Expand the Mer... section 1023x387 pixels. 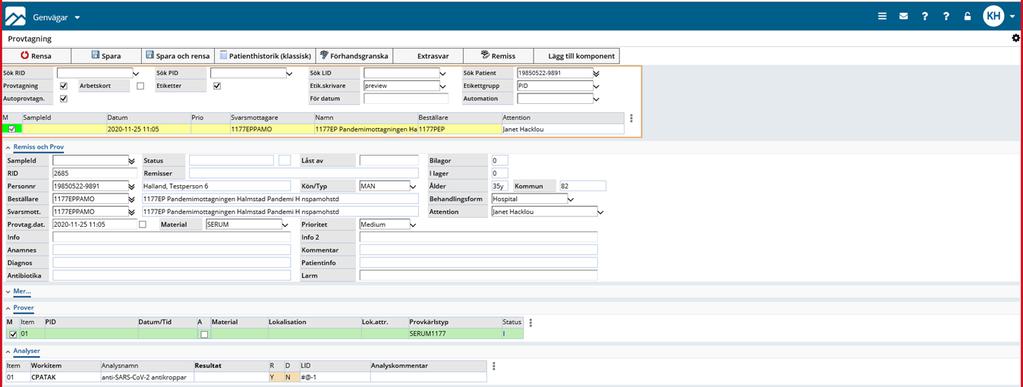coord(22,291)
